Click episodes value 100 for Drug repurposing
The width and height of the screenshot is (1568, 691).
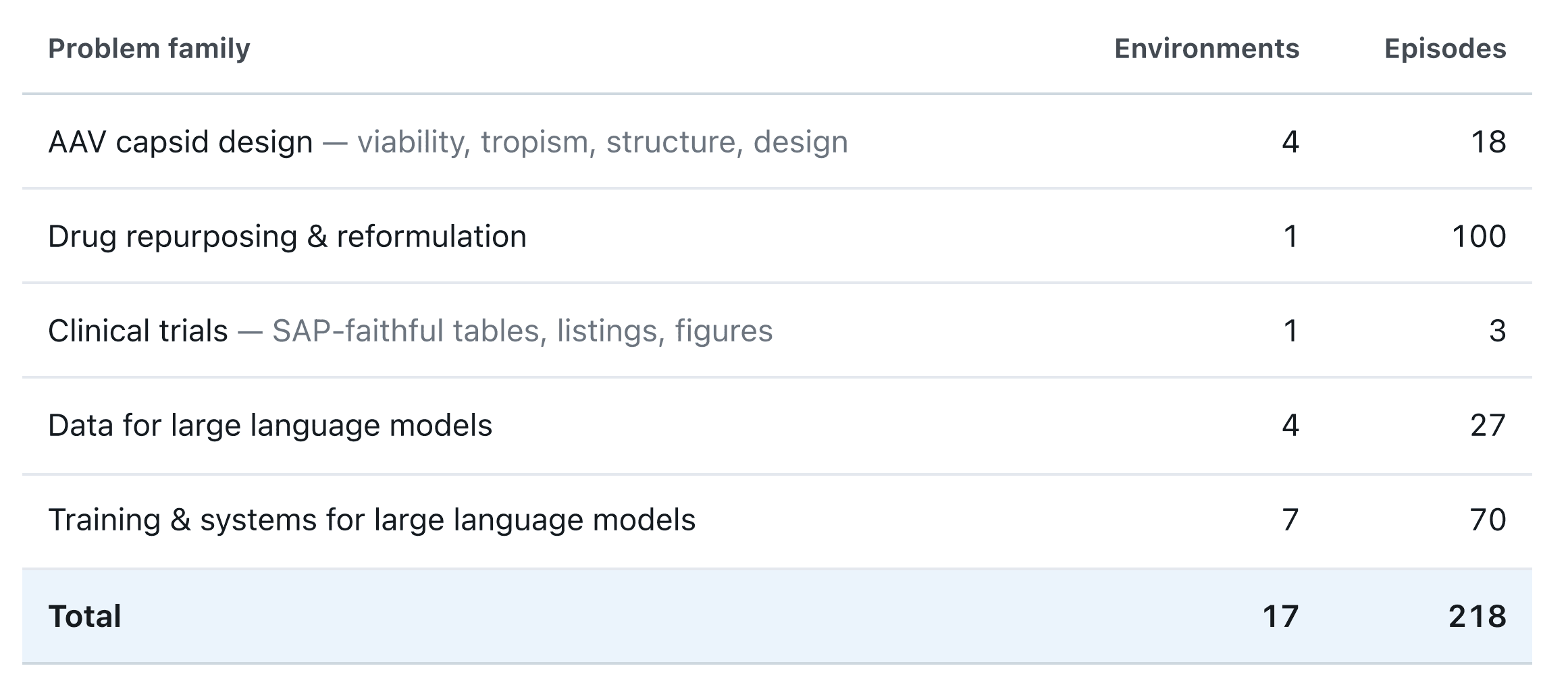(1479, 236)
